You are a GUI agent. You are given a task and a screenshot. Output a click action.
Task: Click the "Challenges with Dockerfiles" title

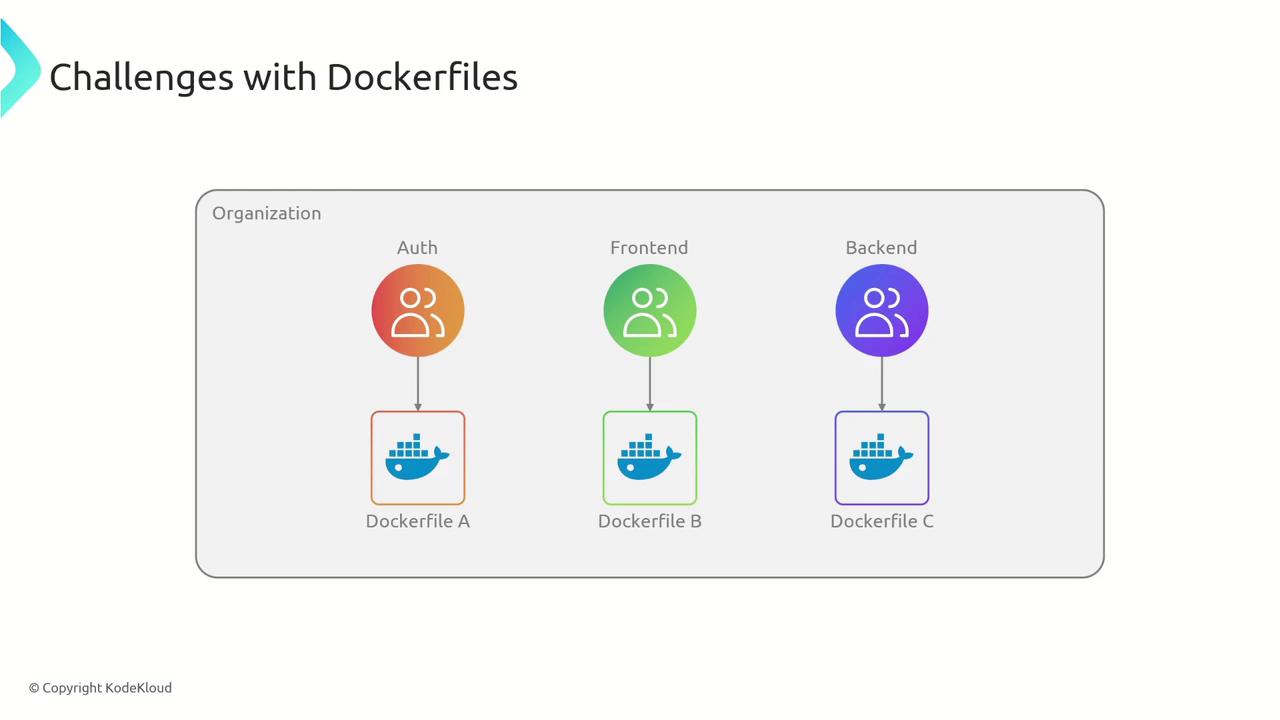click(x=284, y=77)
